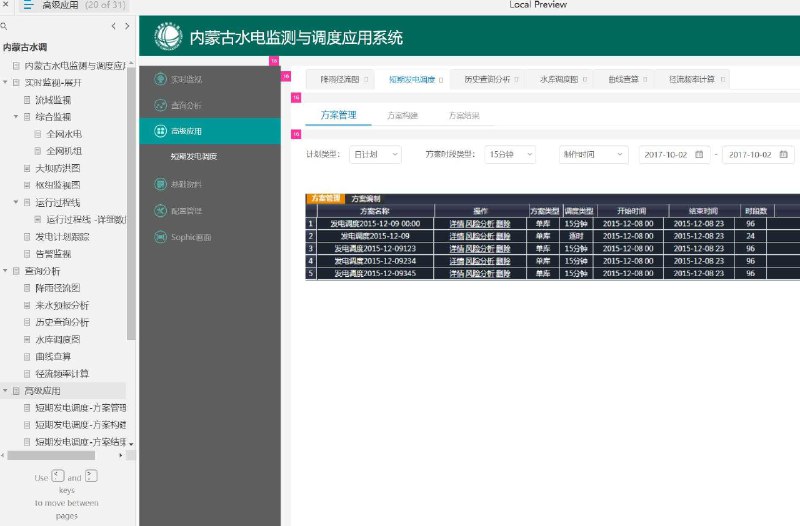Click the end date field 2017-10-02

pyautogui.click(x=758, y=154)
